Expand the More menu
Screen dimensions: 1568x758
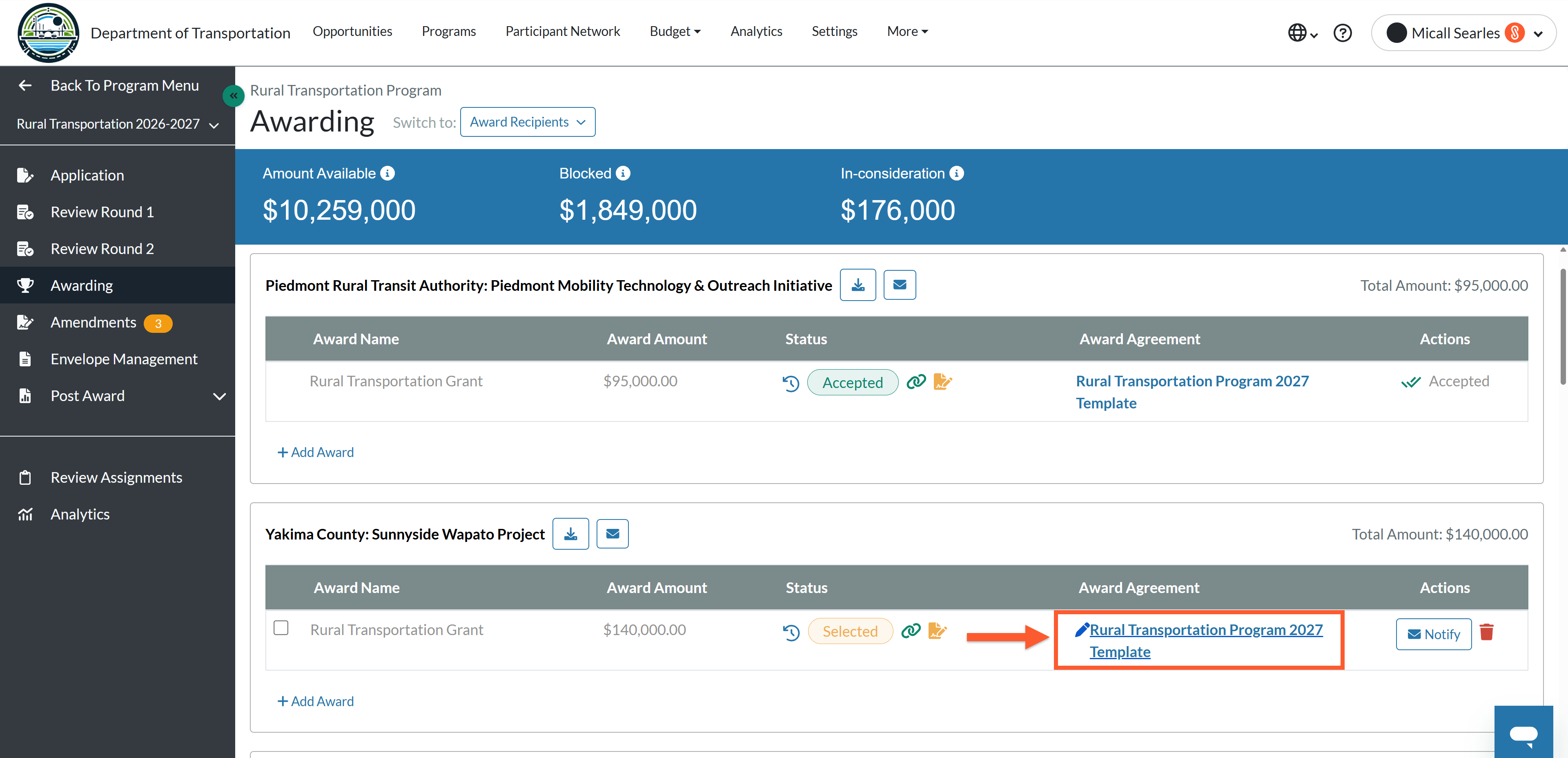907,31
